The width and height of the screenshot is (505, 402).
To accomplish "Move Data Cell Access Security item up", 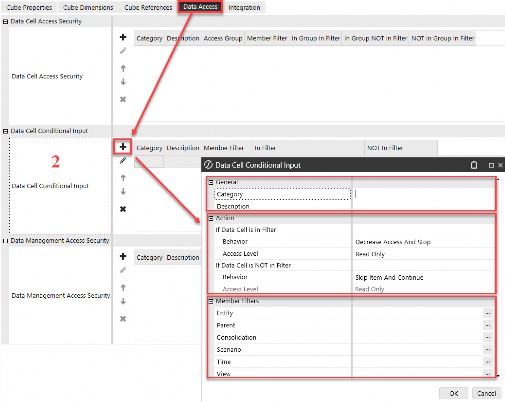I will tap(123, 68).
